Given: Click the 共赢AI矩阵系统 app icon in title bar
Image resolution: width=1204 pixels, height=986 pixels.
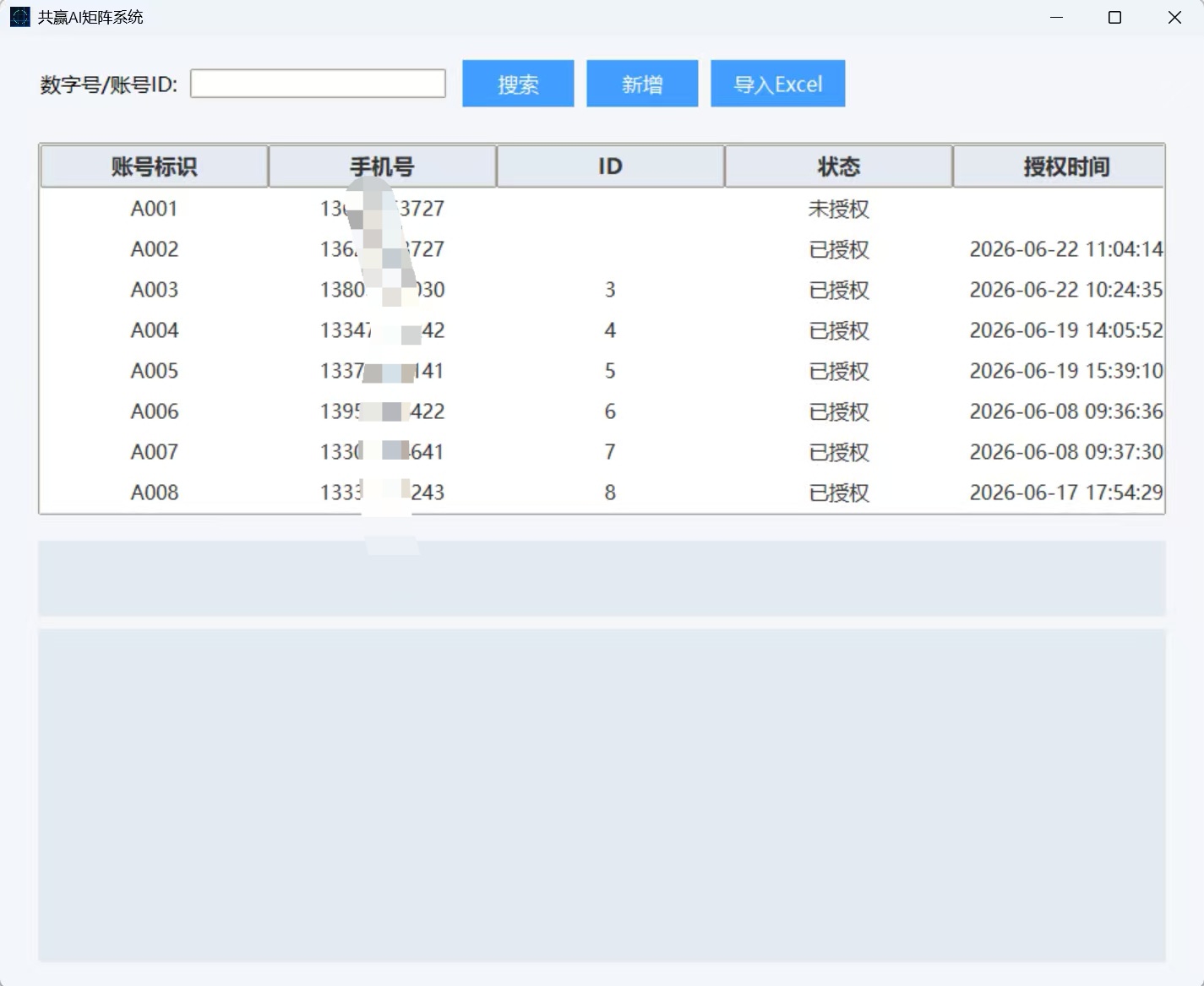Looking at the screenshot, I should (19, 17).
